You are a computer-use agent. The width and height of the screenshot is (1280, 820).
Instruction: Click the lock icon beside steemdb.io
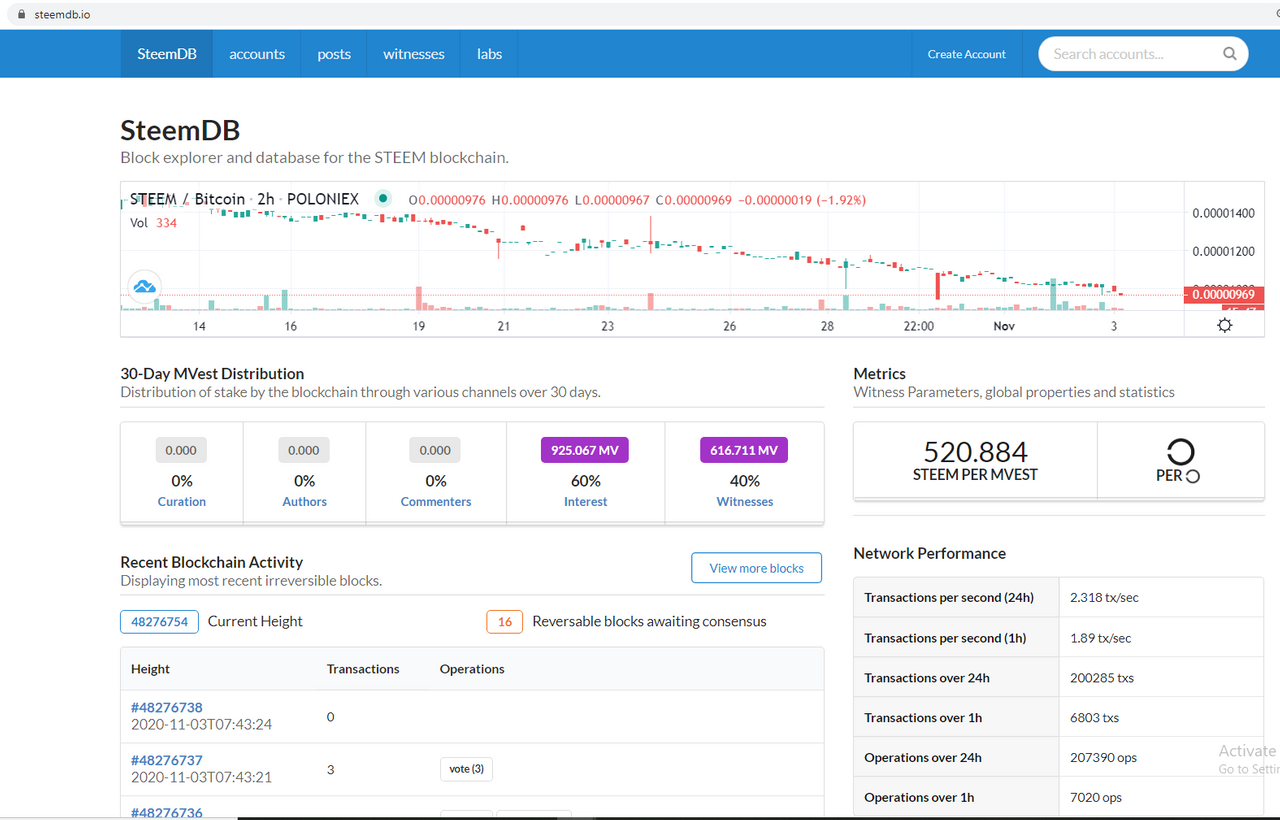(22, 14)
